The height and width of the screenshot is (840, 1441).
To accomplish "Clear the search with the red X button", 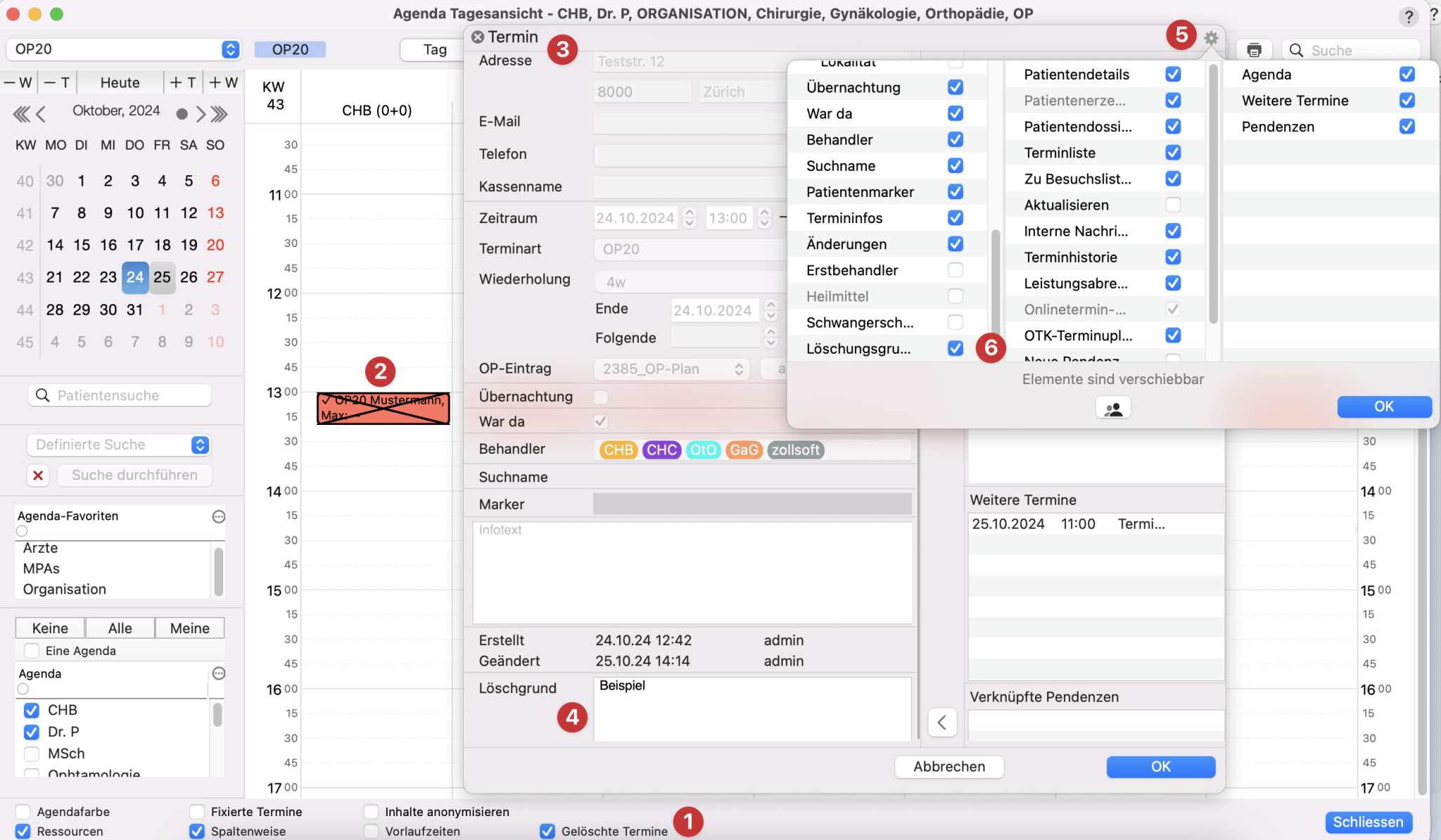I will (x=38, y=475).
